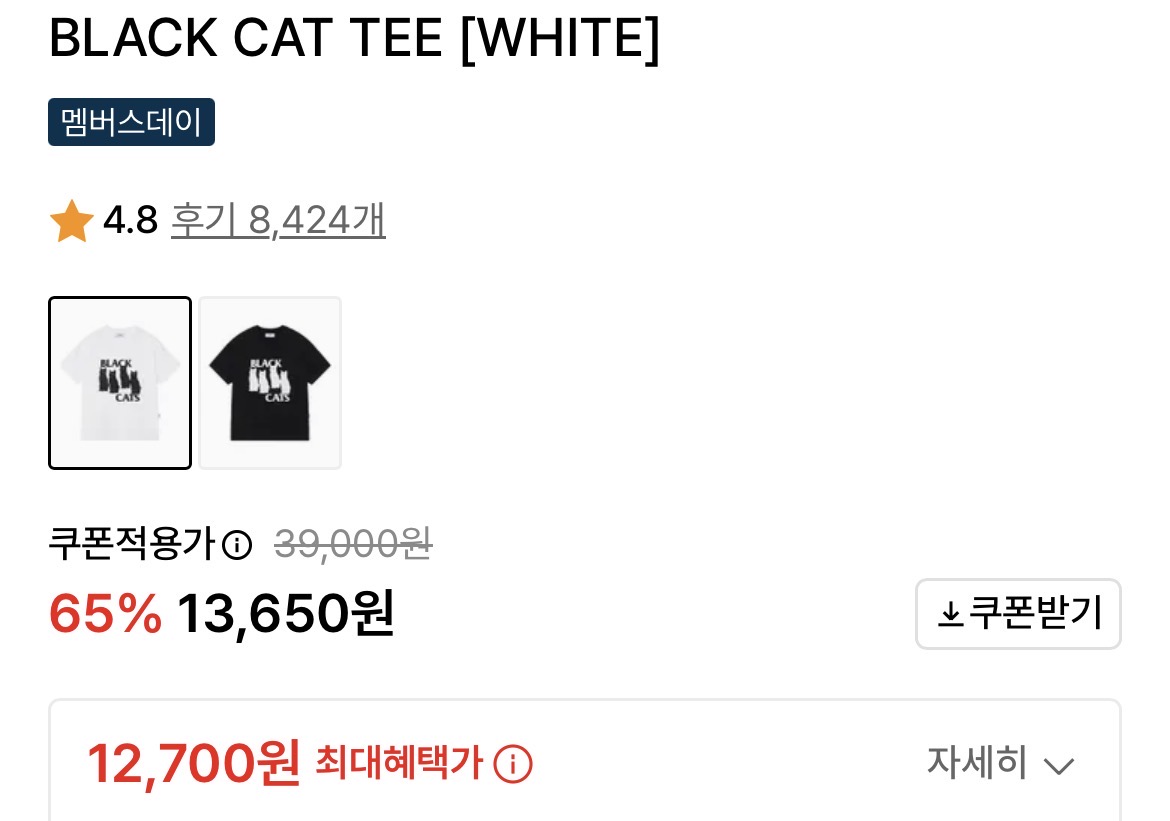This screenshot has height=821, width=1170.
Task: Click the 최대혜택가 label text
Action: point(399,763)
